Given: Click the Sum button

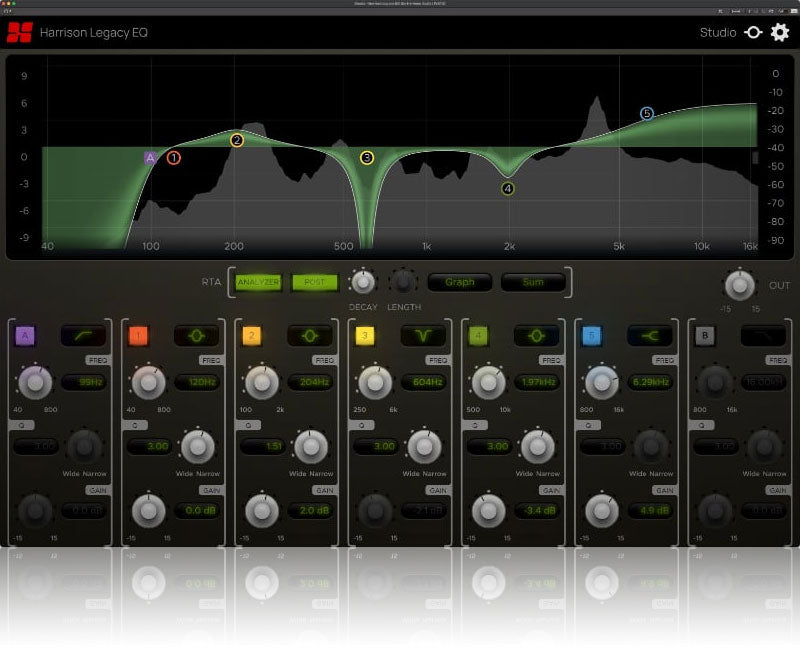Looking at the screenshot, I should 533,282.
